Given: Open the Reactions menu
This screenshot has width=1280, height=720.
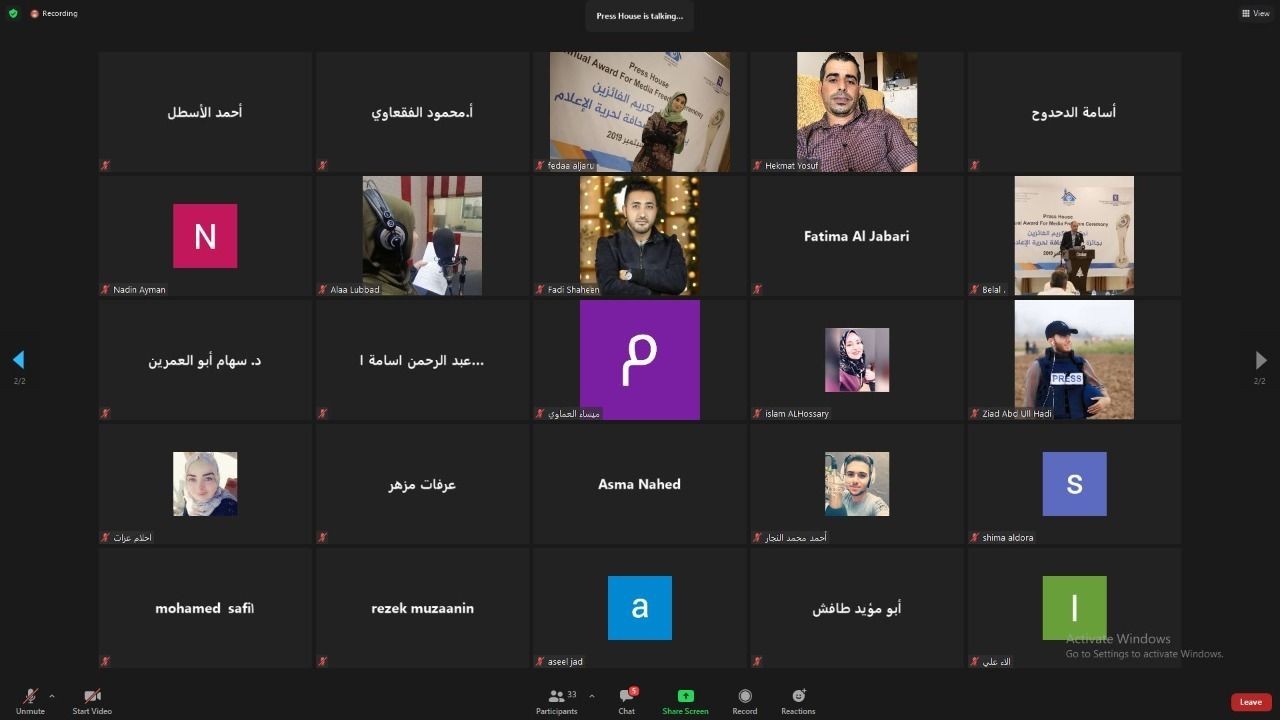Looking at the screenshot, I should [x=798, y=696].
